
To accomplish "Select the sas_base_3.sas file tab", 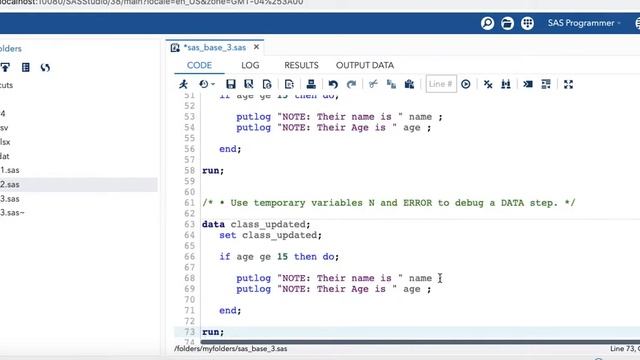I will [x=215, y=48].
